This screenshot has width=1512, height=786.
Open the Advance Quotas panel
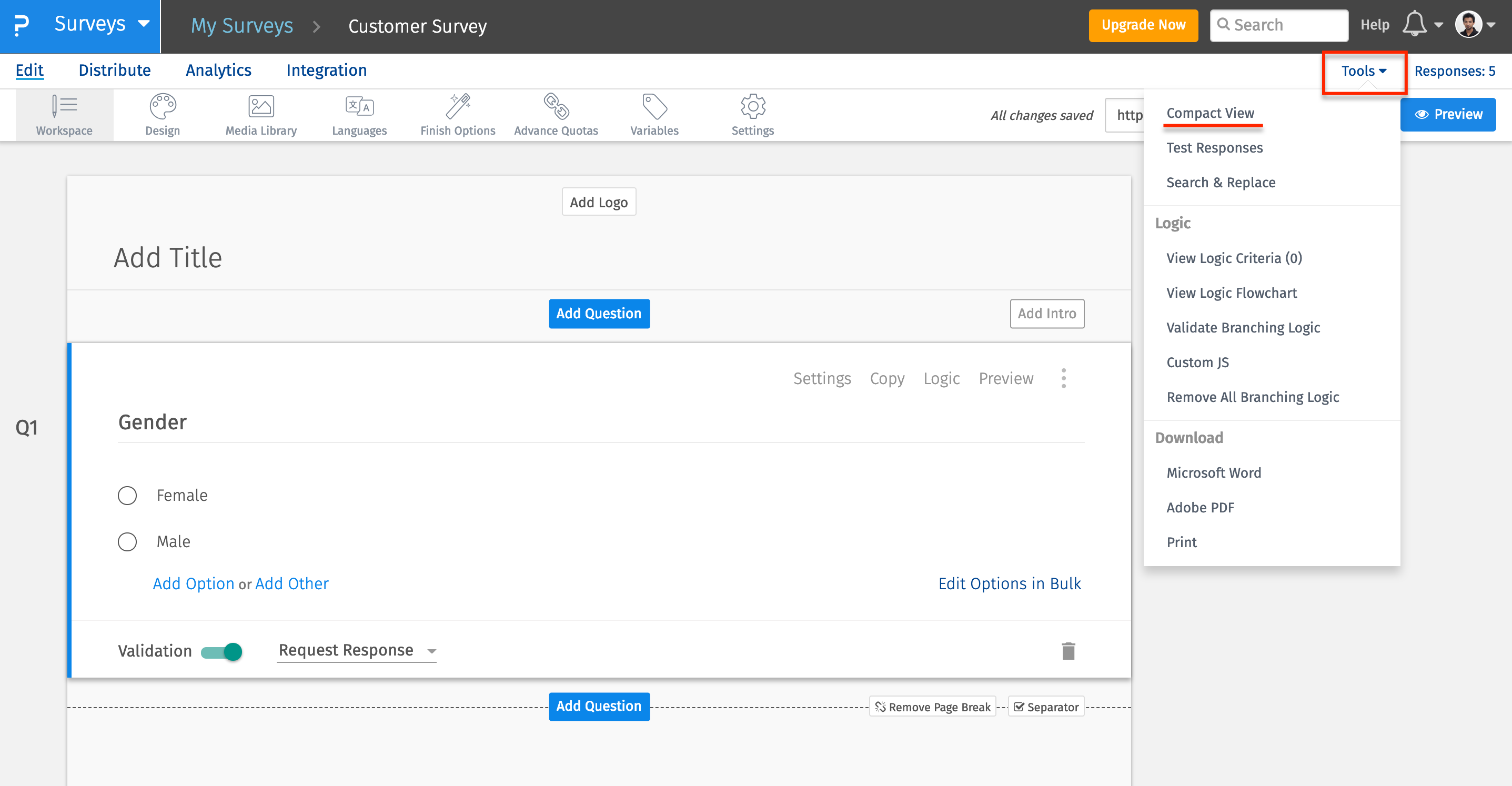(555, 115)
